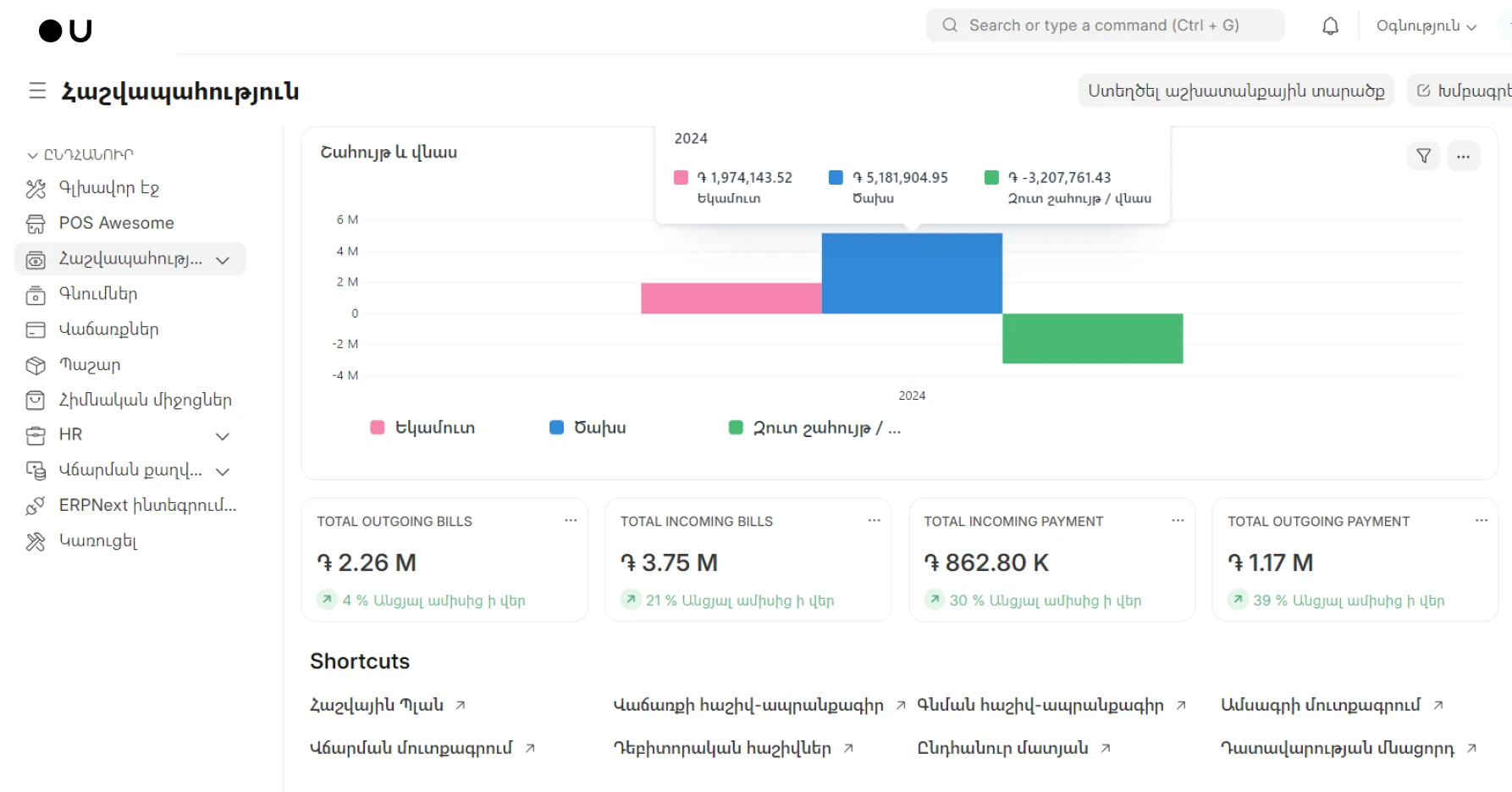Expand the Հաշվապահություն sidebar chevron
Viewport: 1512px width, 792px height.
coord(223,260)
